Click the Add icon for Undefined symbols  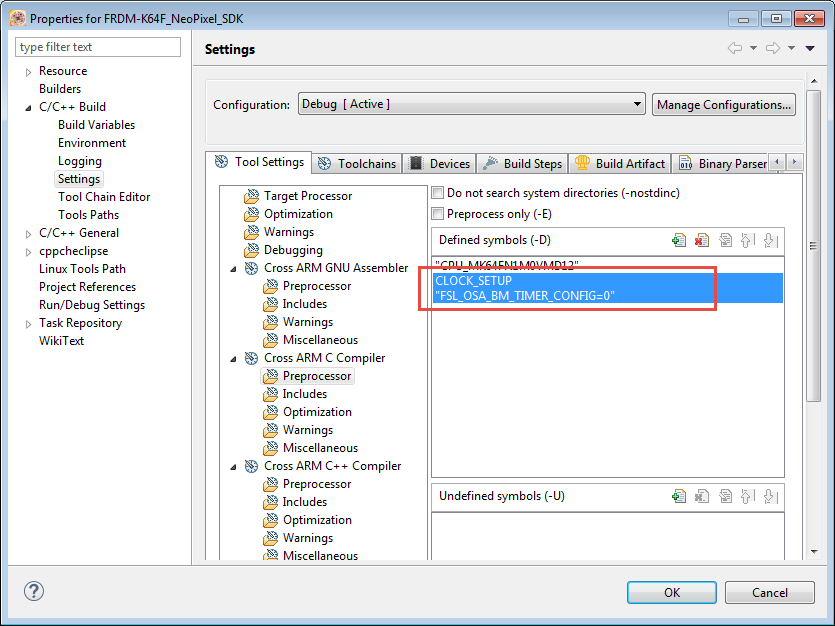pos(680,496)
